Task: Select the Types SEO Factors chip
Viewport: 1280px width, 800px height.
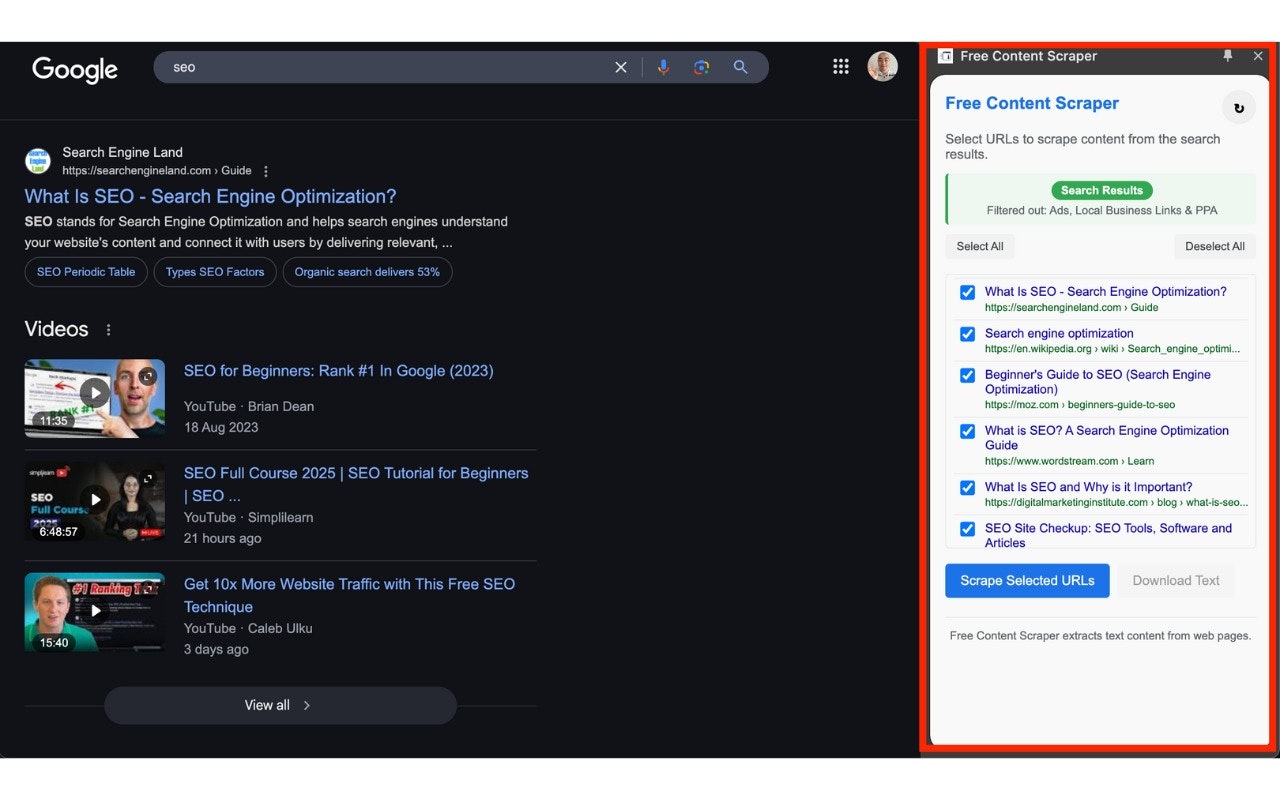Action: (x=215, y=272)
